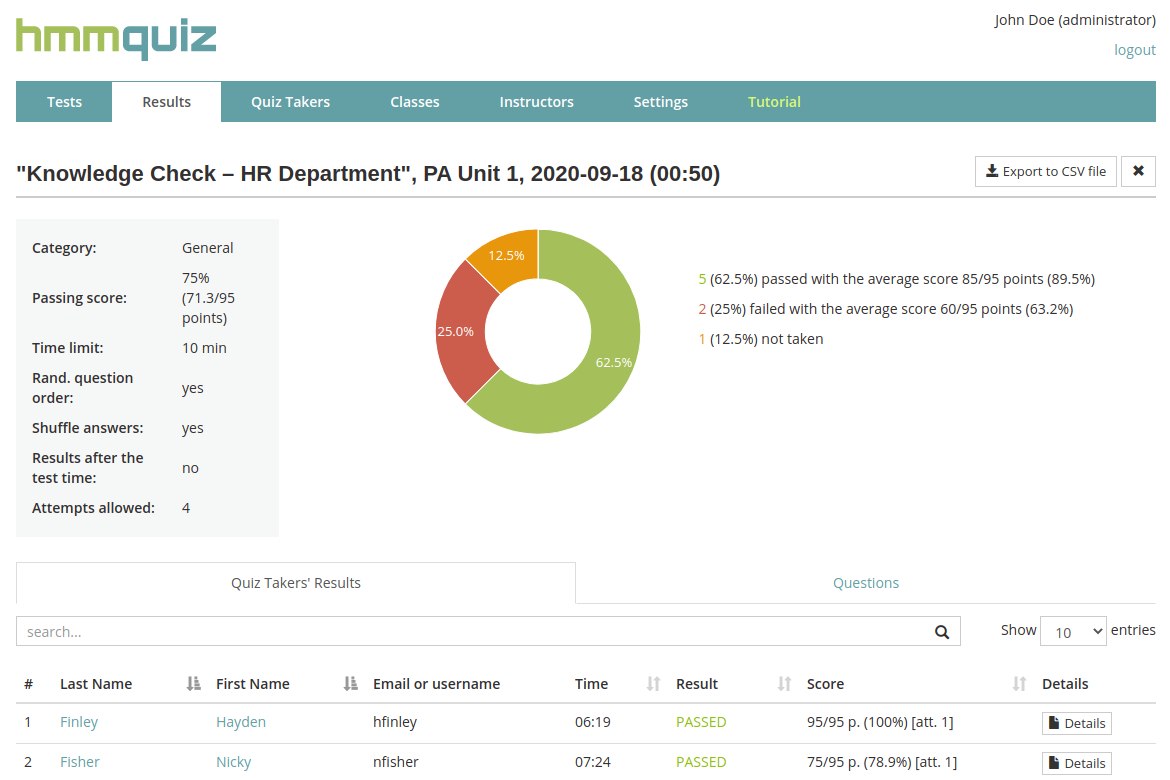Sort by Last Name column icon
Image resolution: width=1170 pixels, height=780 pixels.
193,684
